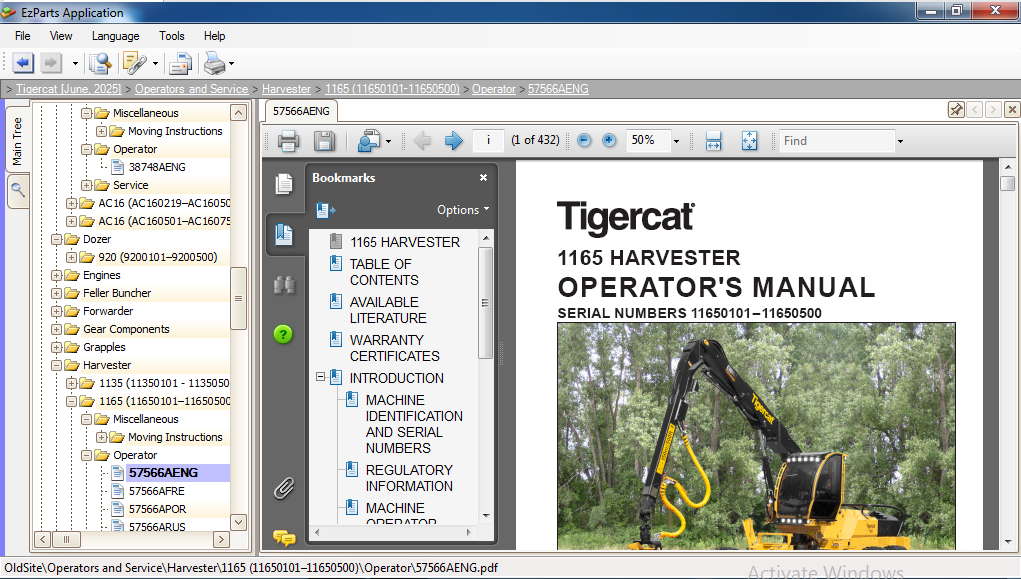Go to next PDF page arrow
The image size is (1021, 579).
tap(454, 140)
